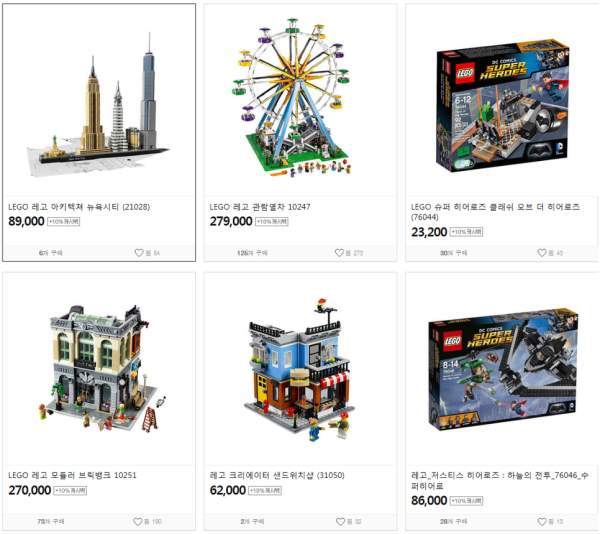
Task: Click the product title ending in 21028
Action: tap(79, 207)
